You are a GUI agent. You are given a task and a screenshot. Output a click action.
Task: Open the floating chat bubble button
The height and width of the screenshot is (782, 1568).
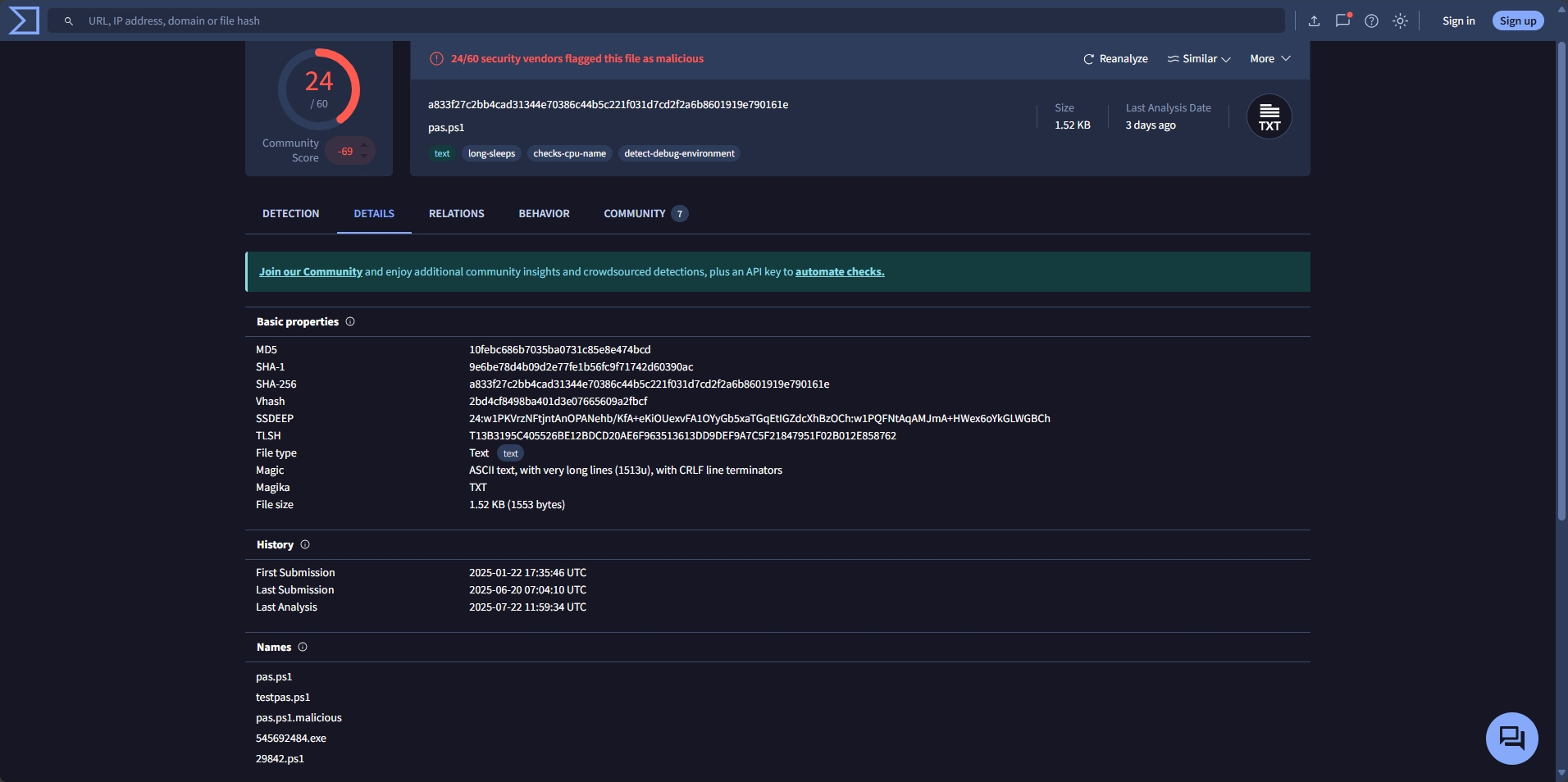(x=1511, y=738)
